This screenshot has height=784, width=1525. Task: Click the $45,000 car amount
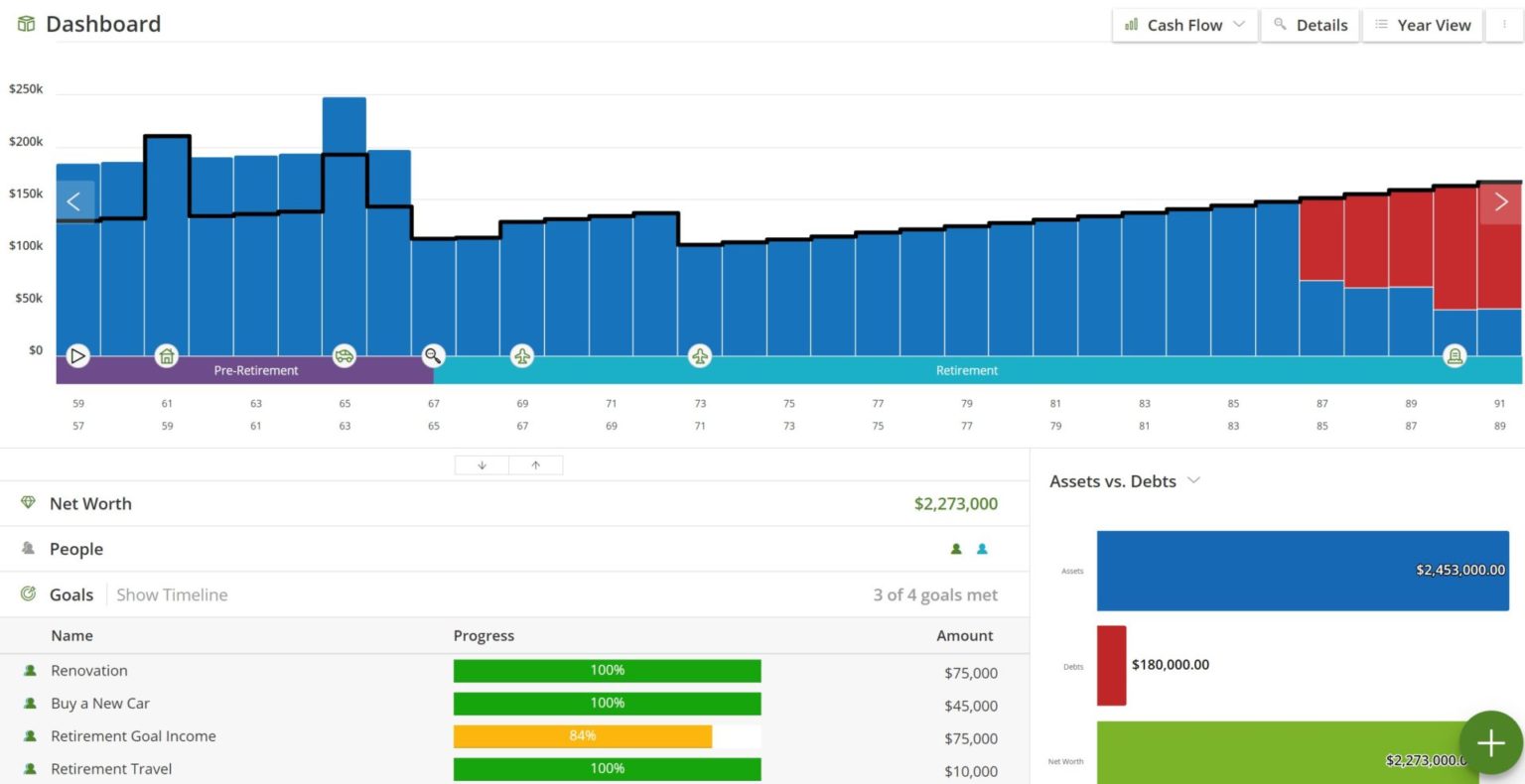[971, 706]
